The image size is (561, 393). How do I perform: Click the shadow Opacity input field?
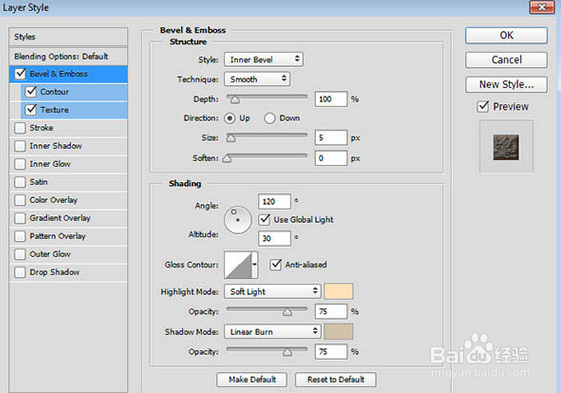pos(331,351)
